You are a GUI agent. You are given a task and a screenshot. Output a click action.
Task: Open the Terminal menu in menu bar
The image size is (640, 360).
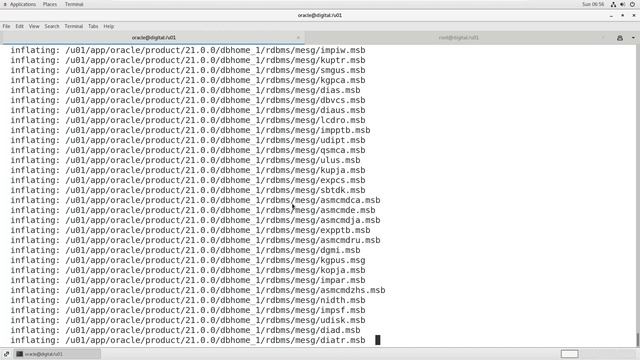(73, 26)
